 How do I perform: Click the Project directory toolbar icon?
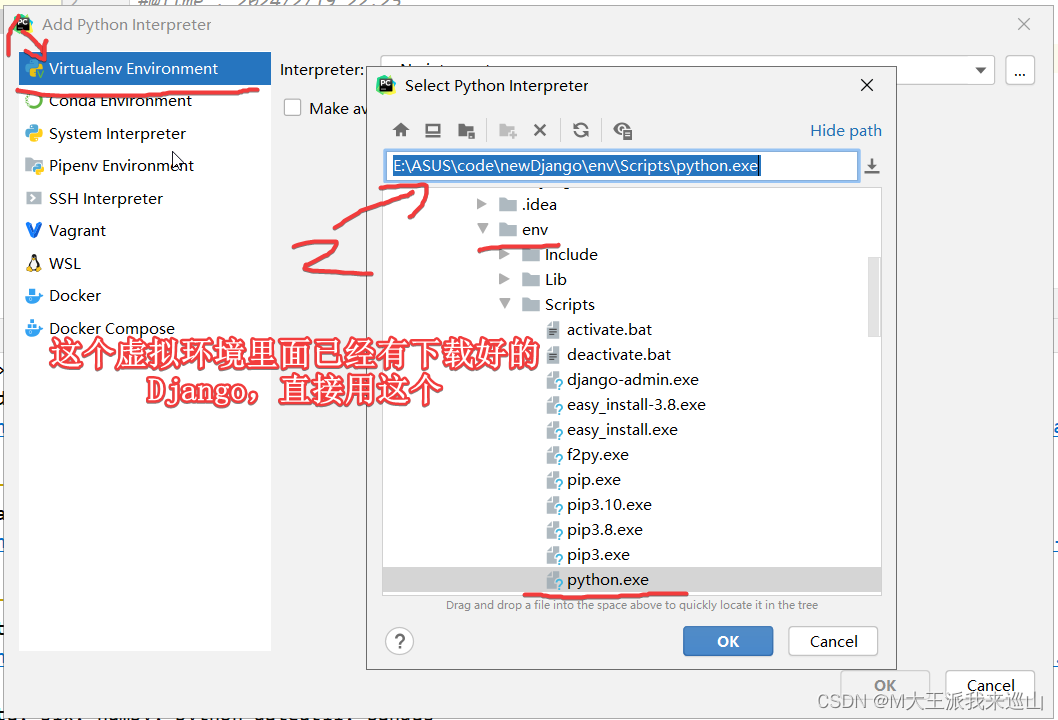[466, 130]
